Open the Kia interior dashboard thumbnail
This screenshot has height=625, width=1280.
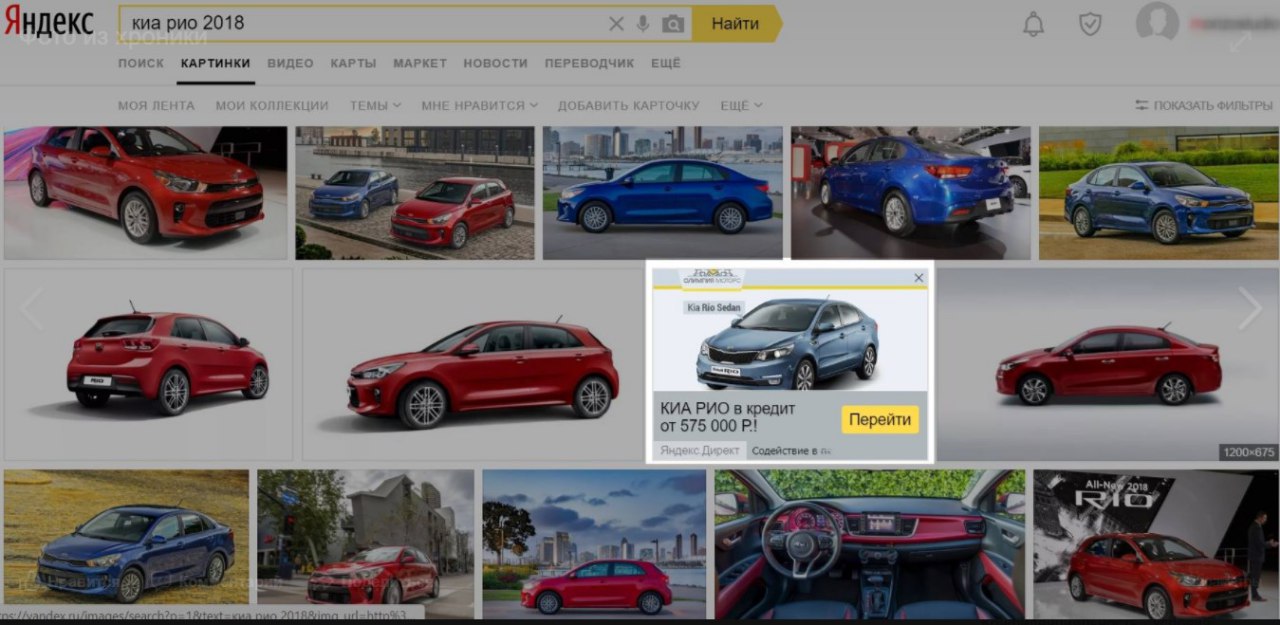870,544
